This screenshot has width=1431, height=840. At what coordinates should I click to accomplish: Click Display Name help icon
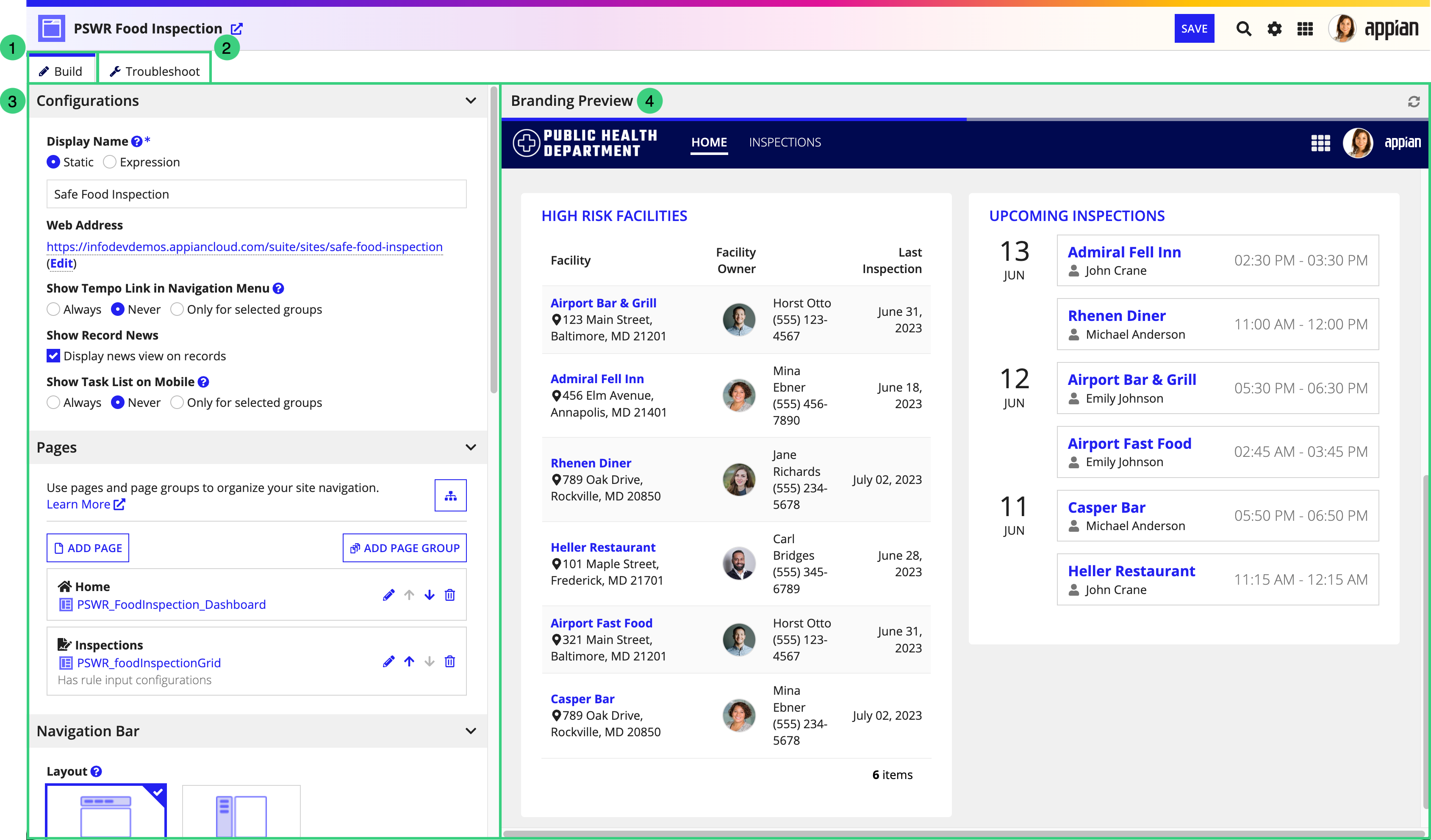pyautogui.click(x=136, y=141)
